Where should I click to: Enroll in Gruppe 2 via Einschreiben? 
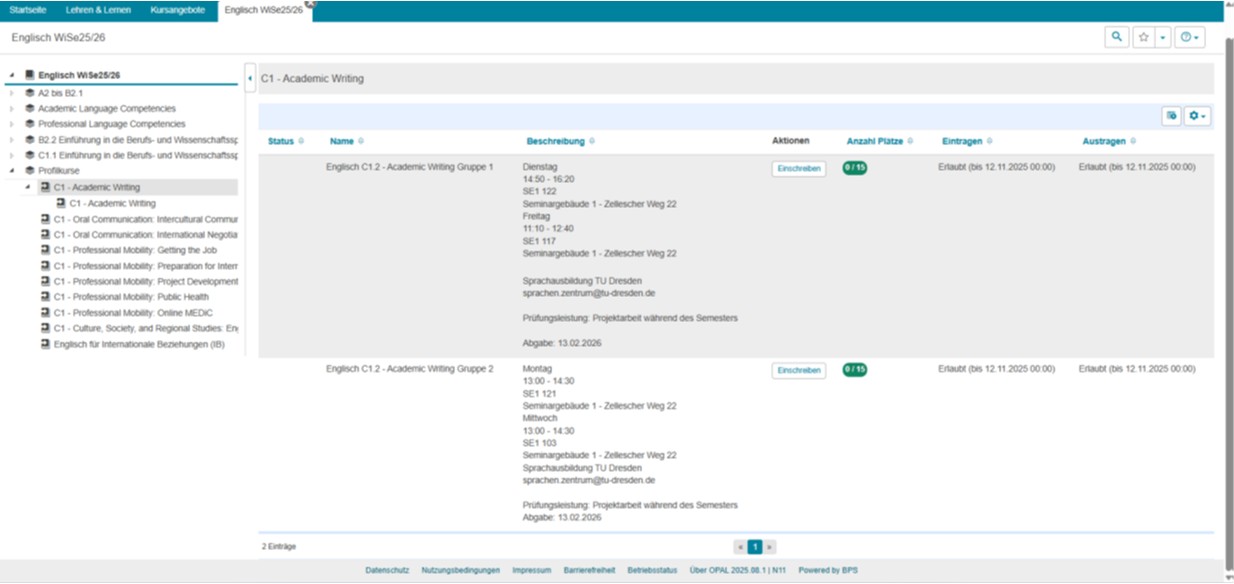(799, 370)
